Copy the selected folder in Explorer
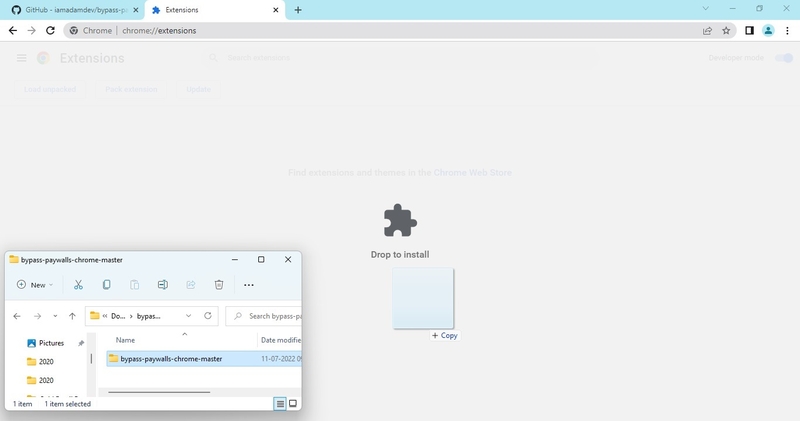Screen dimensions: 800x421 coord(106,285)
